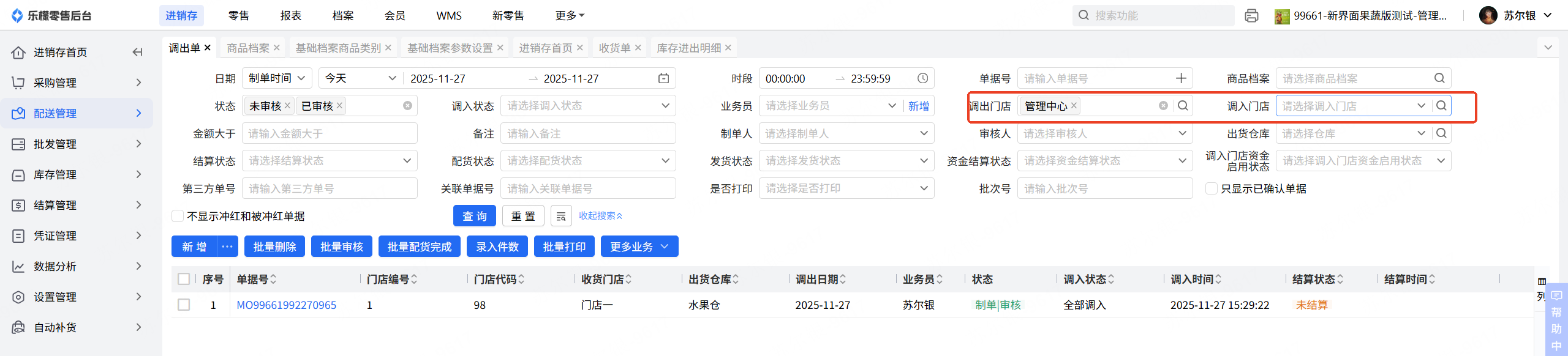Toggle the 不显示冲红和被冲红单据 checkbox
Screen dimensions: 1568x356
point(178,216)
